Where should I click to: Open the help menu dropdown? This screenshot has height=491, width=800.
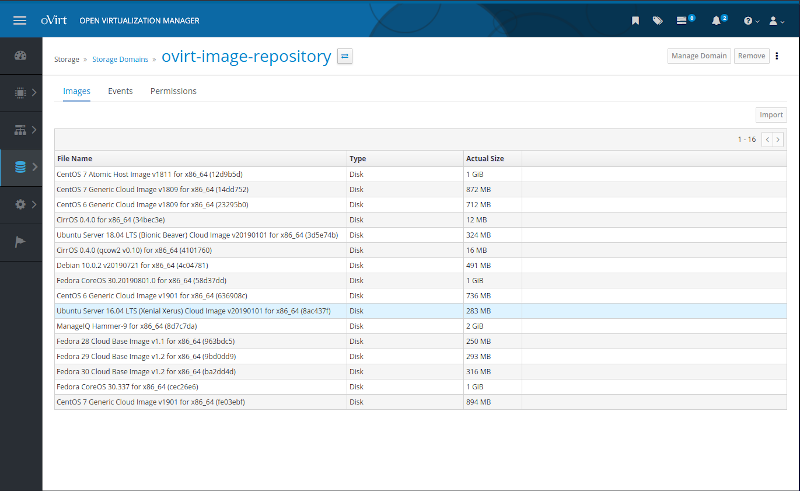751,21
